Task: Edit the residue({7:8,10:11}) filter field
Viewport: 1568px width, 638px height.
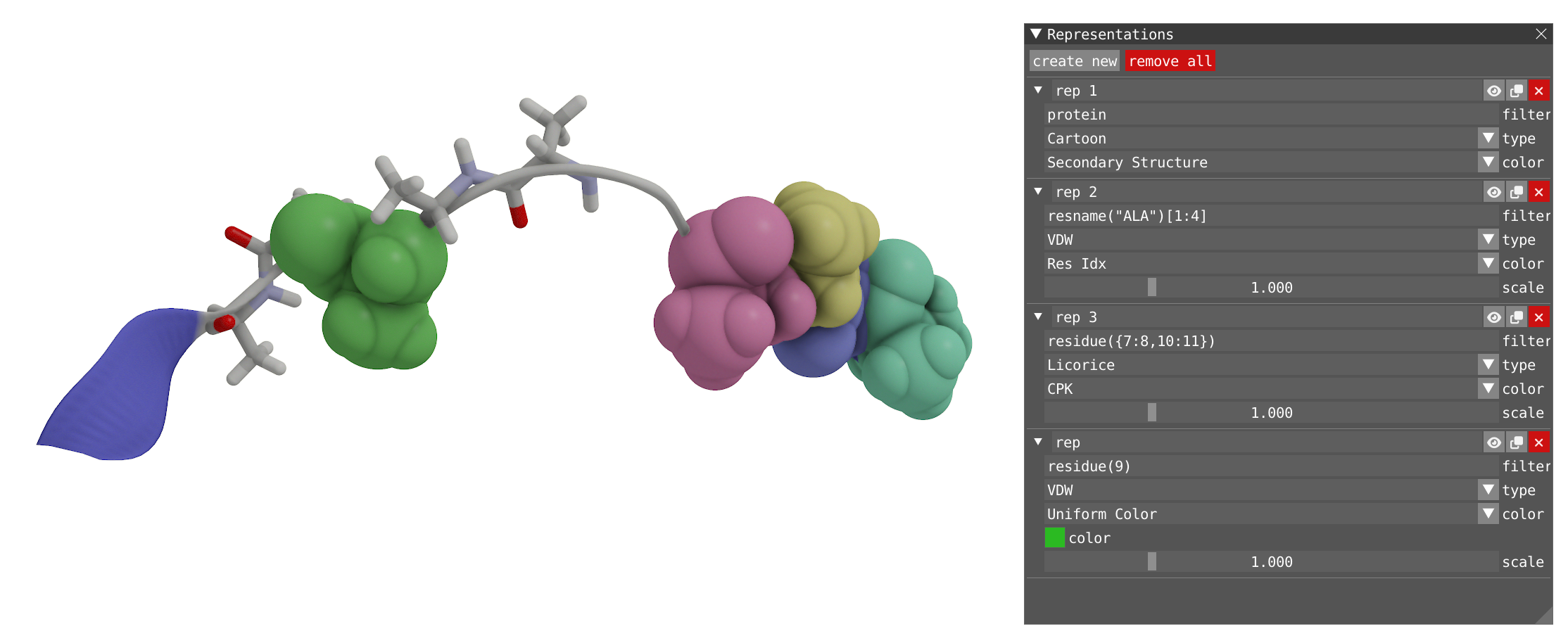Action: pos(1271,341)
